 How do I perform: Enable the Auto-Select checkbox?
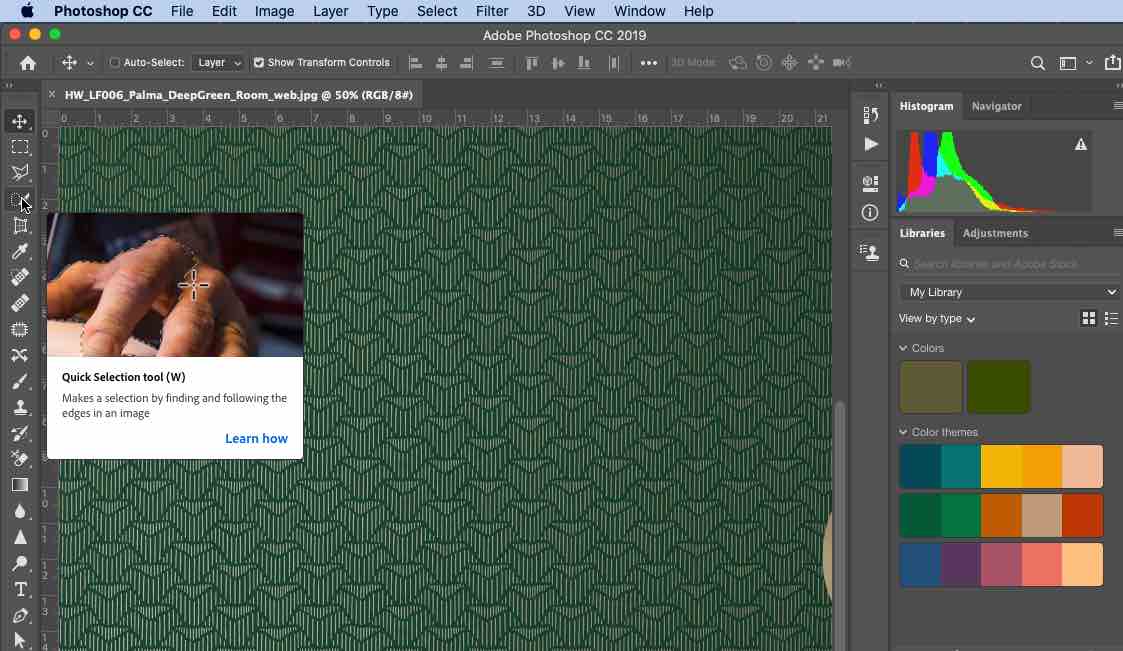tap(115, 63)
